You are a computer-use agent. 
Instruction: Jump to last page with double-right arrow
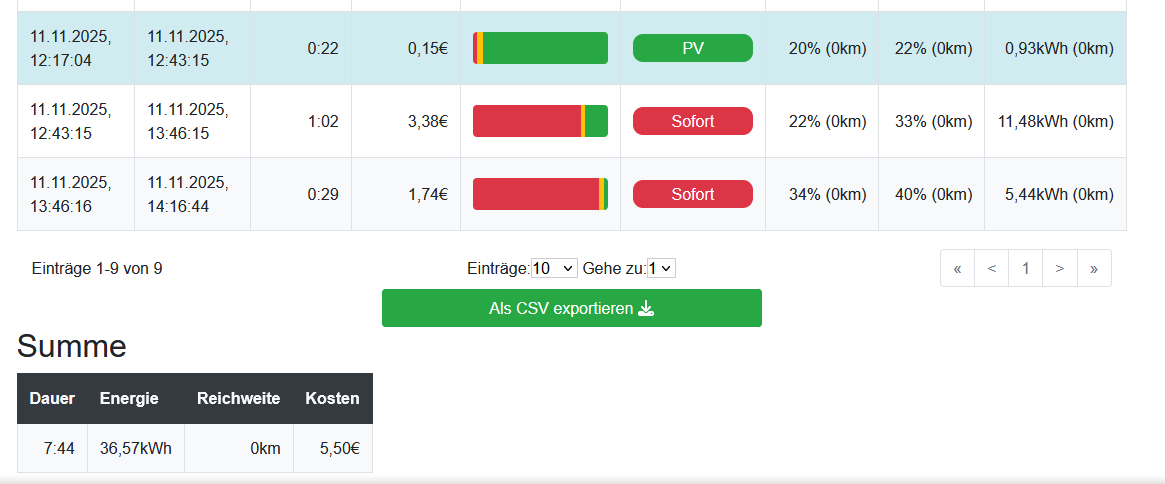1094,268
